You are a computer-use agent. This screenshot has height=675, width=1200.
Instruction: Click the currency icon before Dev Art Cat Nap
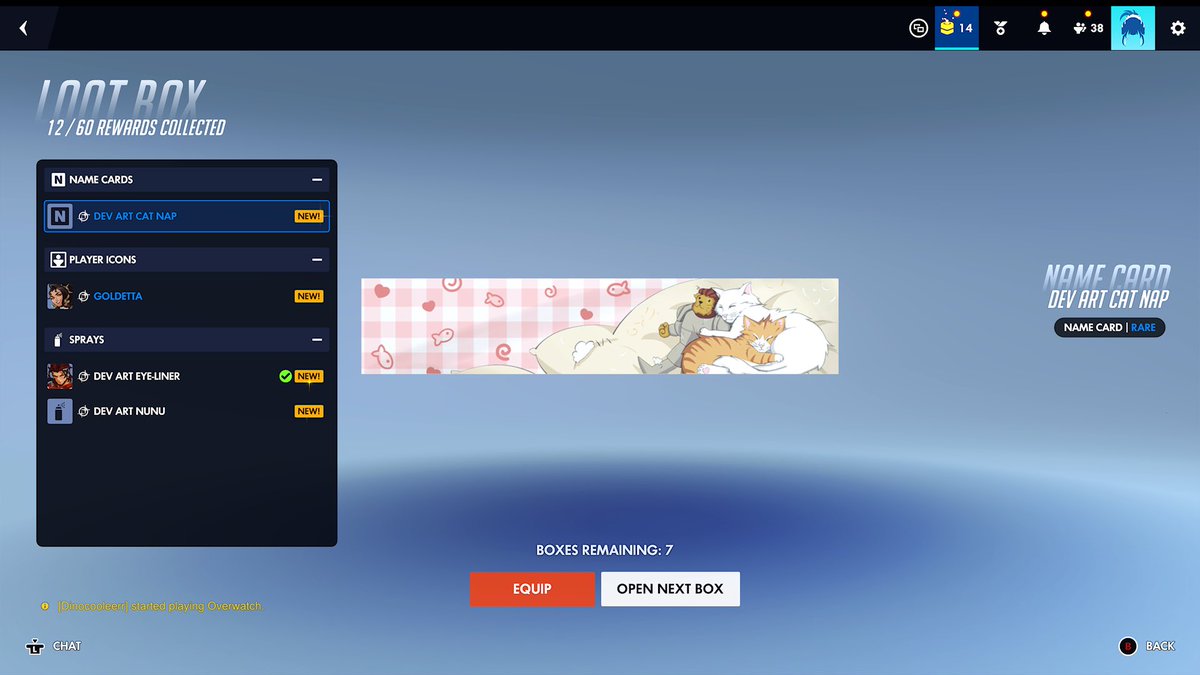pyautogui.click(x=84, y=216)
